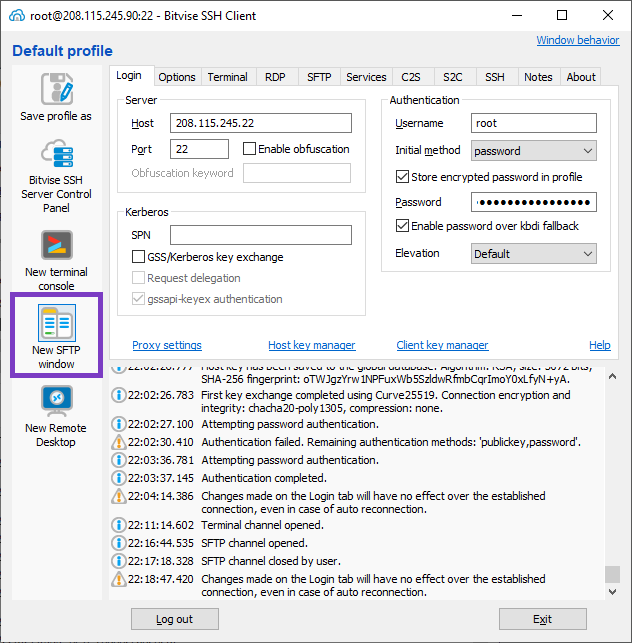Click warning icon for 22:04:14.386 log entry
Image resolution: width=632 pixels, height=643 pixels.
[119, 496]
